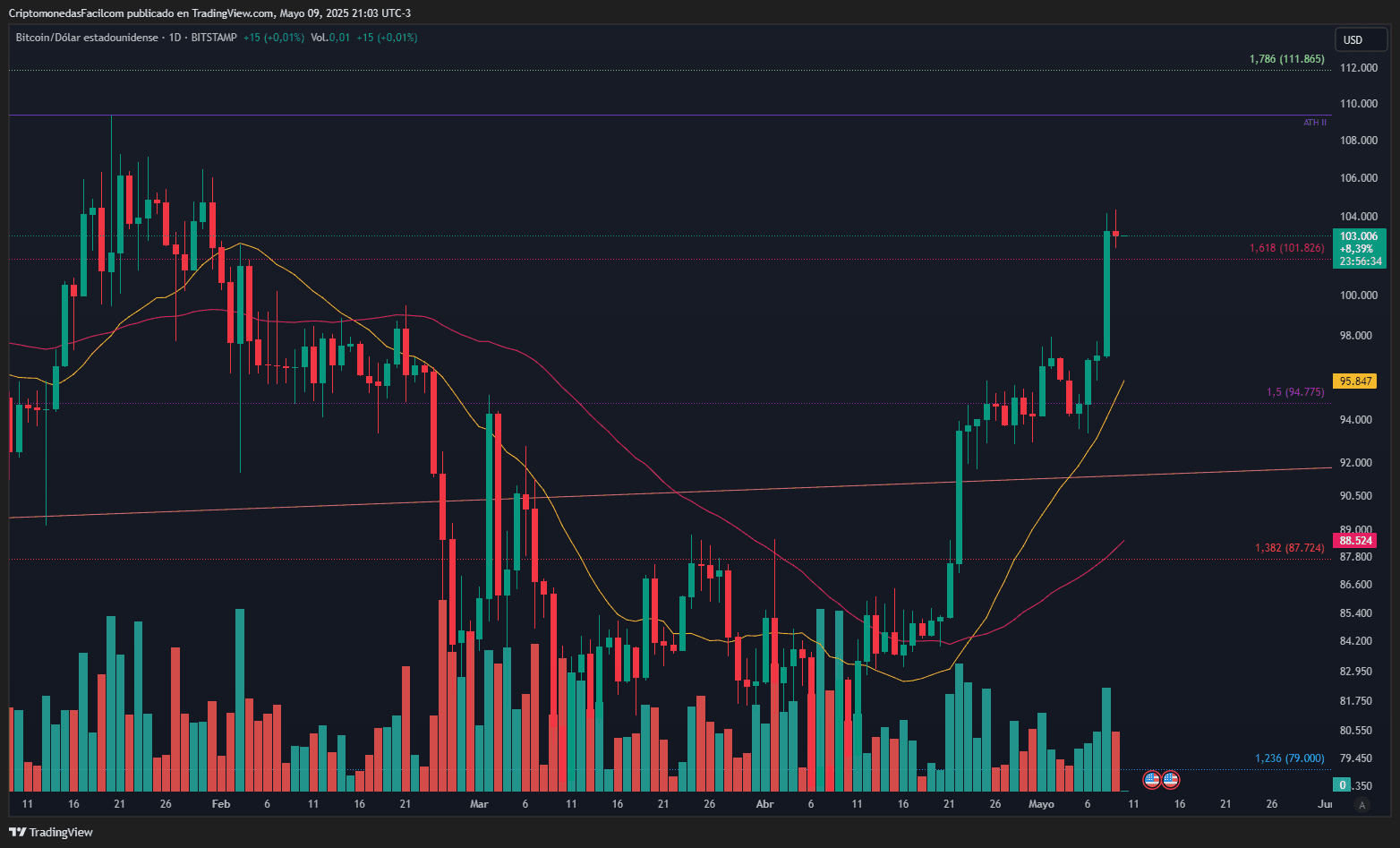Click the current price label 103.006

[x=1359, y=236]
